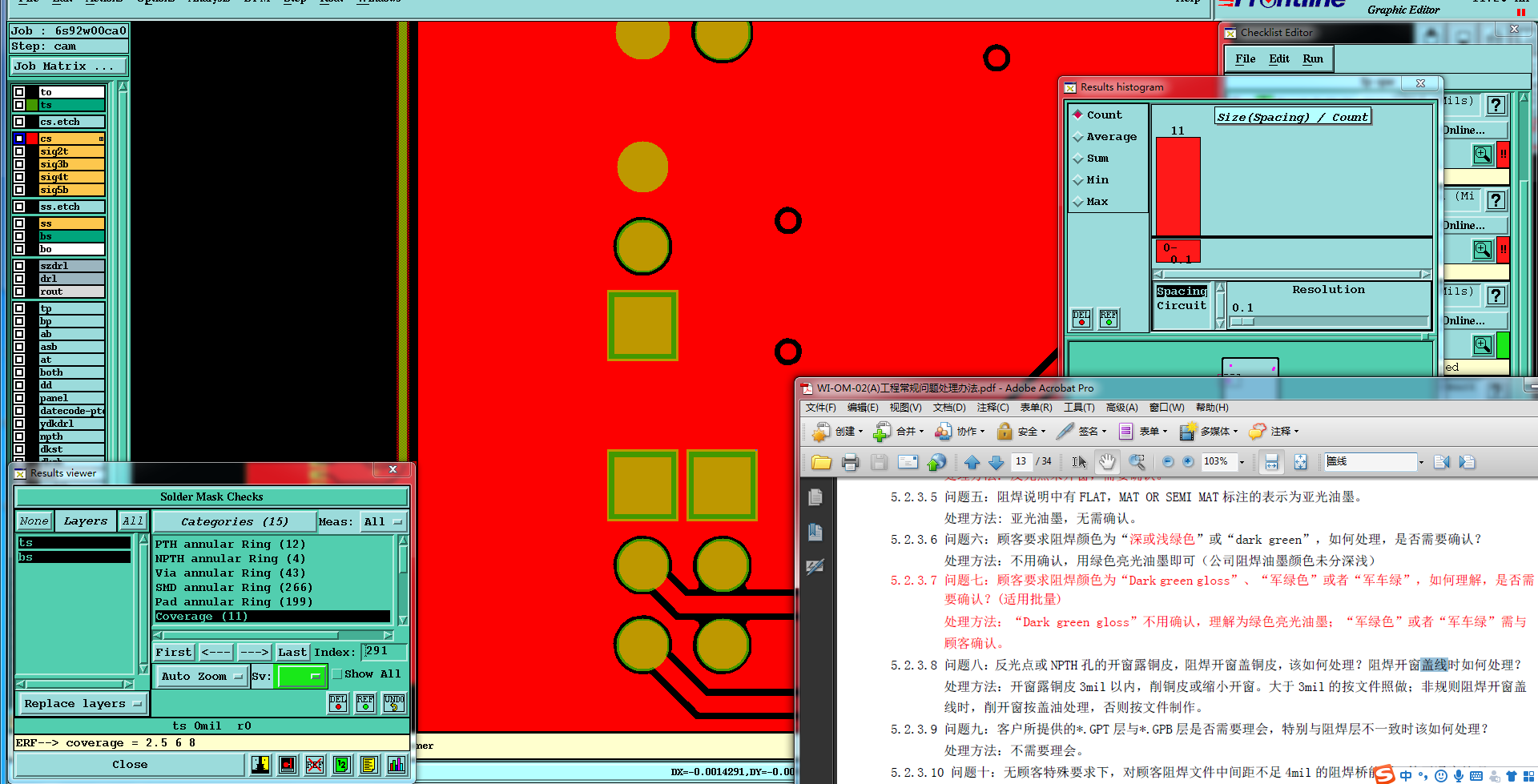Enable the Show All checkbox

(x=337, y=674)
